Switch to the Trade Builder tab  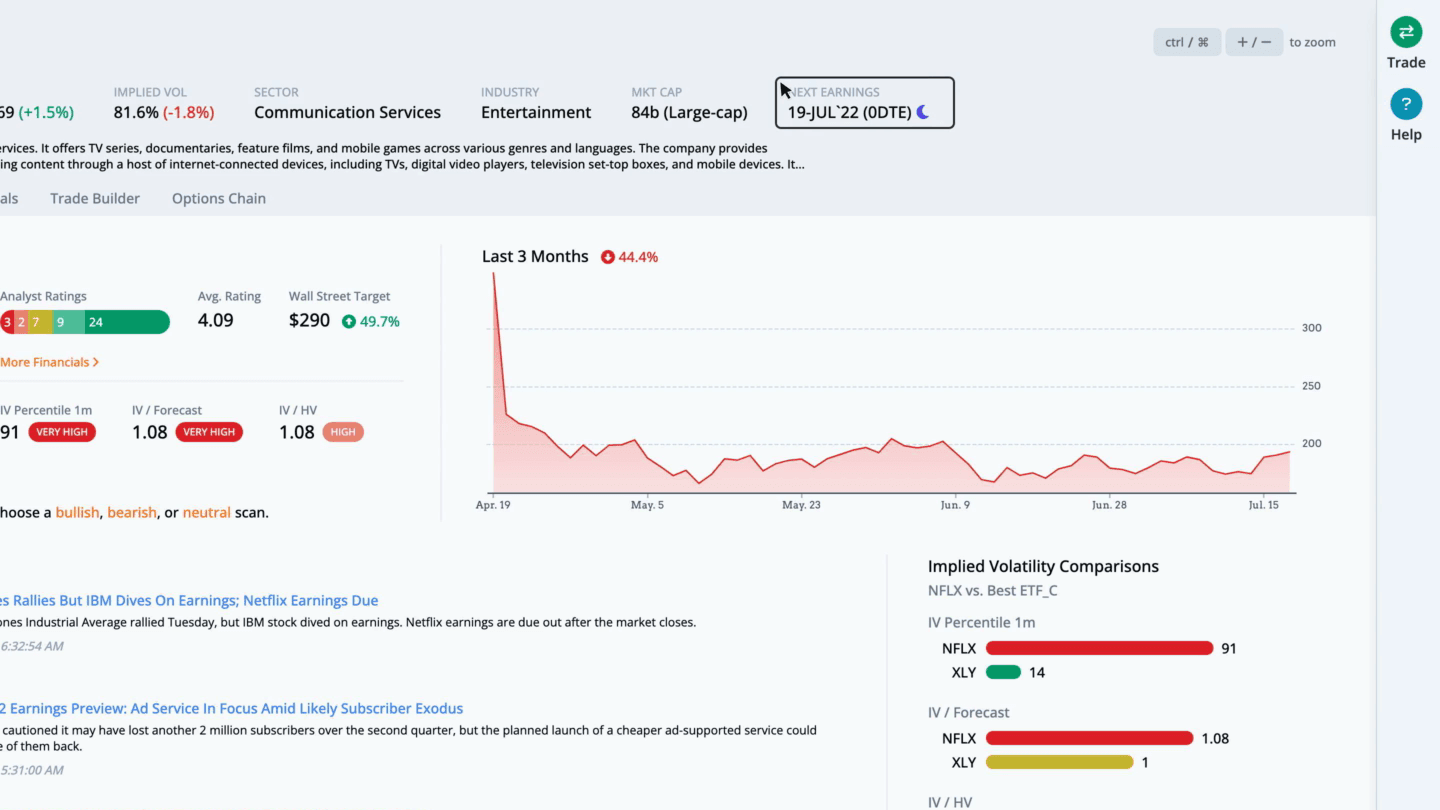point(95,198)
